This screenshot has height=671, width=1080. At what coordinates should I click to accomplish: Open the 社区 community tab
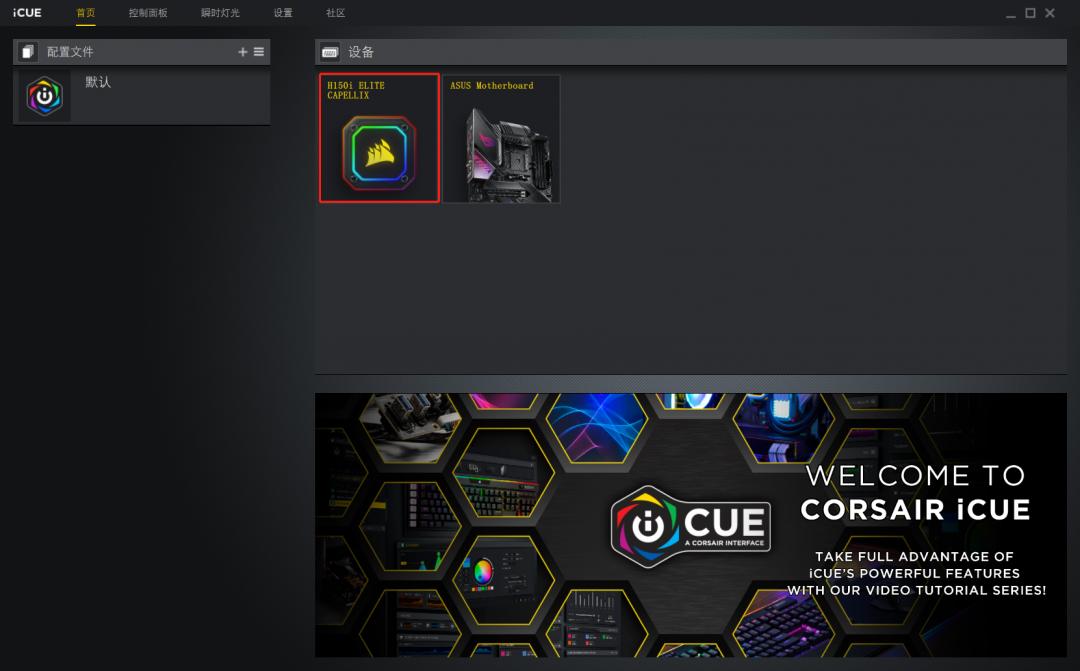[x=335, y=13]
